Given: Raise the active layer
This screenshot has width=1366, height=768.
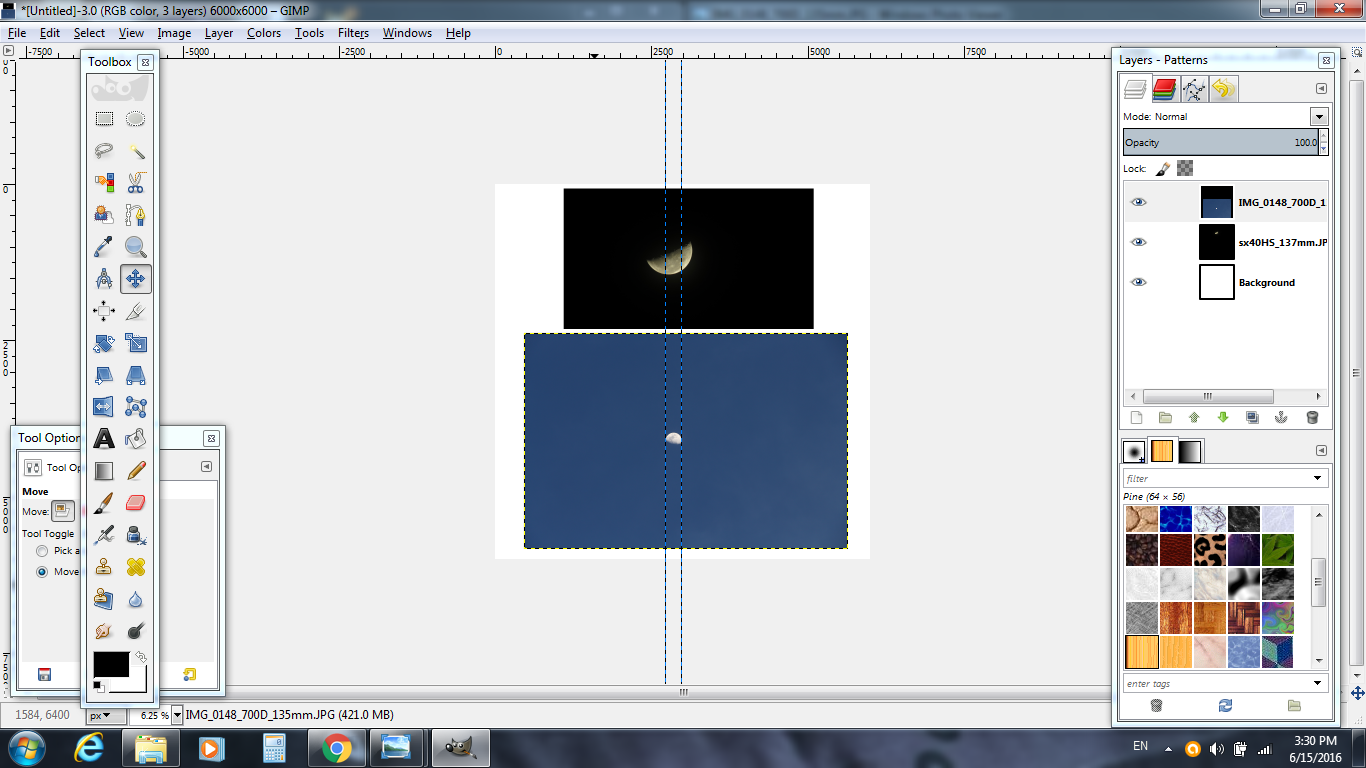Looking at the screenshot, I should pyautogui.click(x=1193, y=418).
